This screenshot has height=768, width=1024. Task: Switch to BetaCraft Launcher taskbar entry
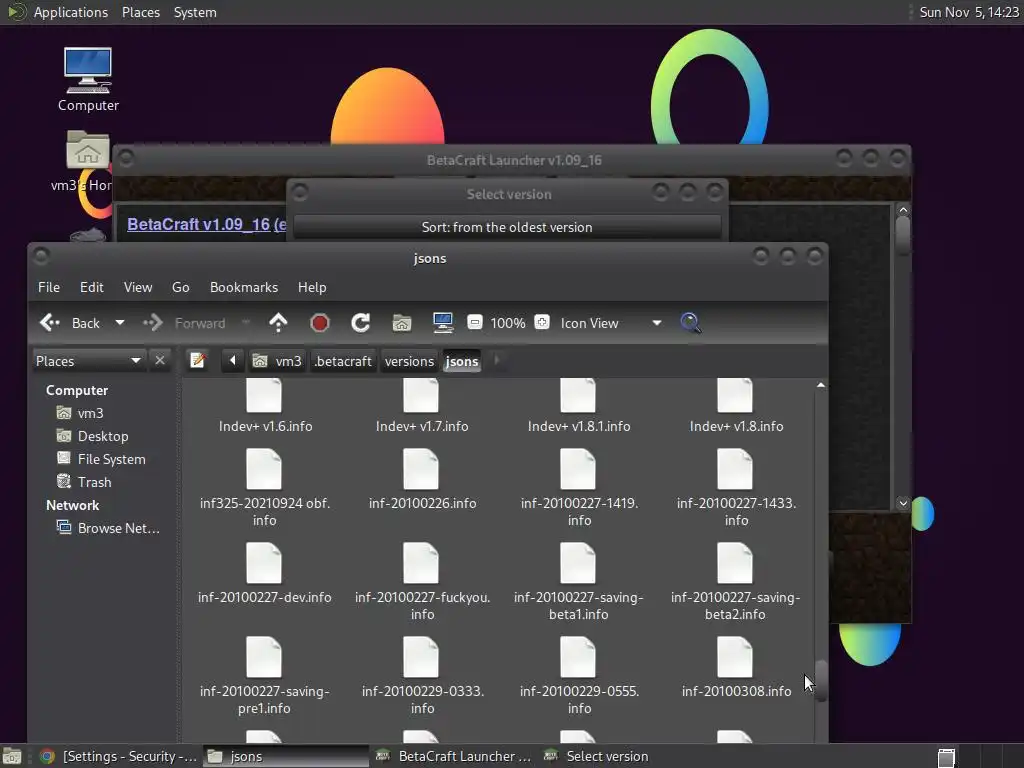pos(455,756)
